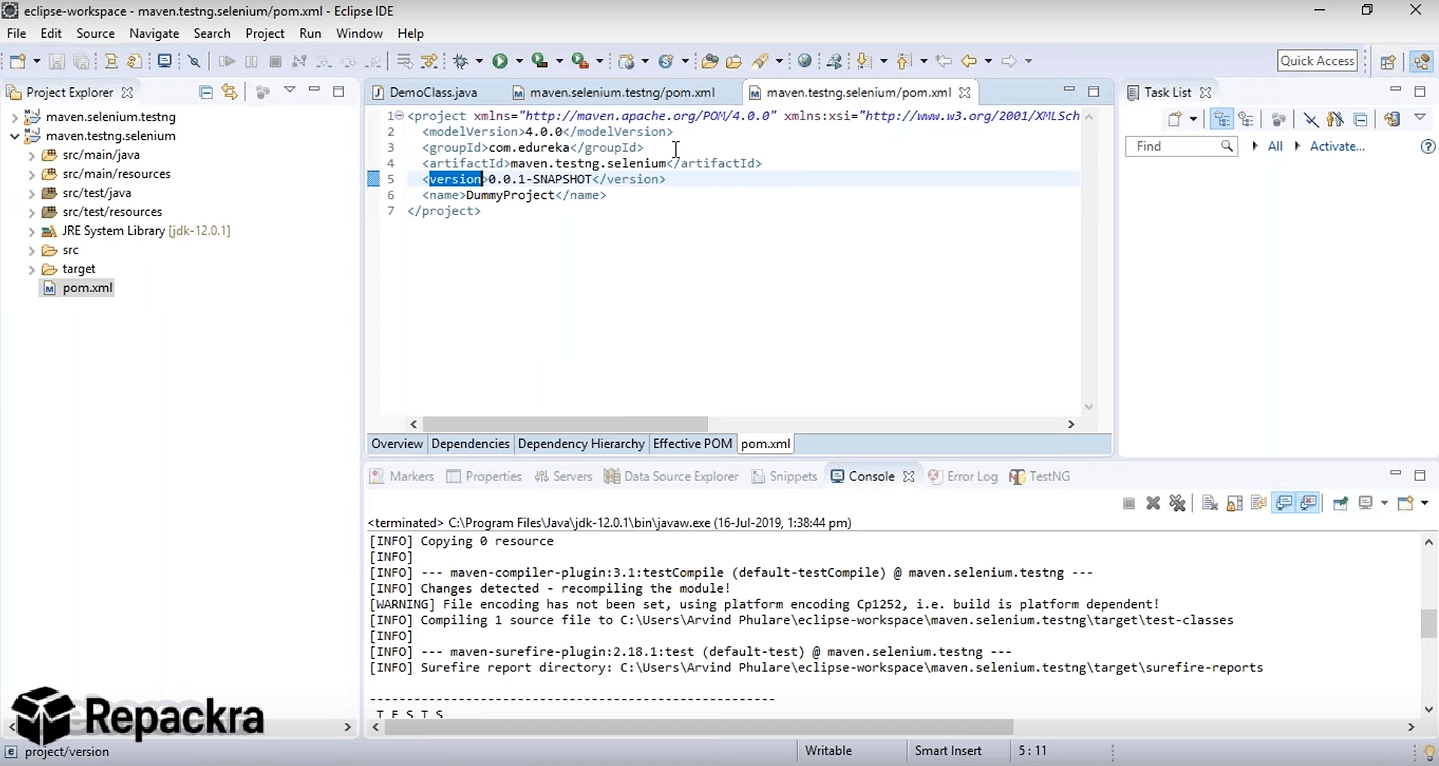Click the Writable status bar entry
The width and height of the screenshot is (1439, 766).
[828, 751]
